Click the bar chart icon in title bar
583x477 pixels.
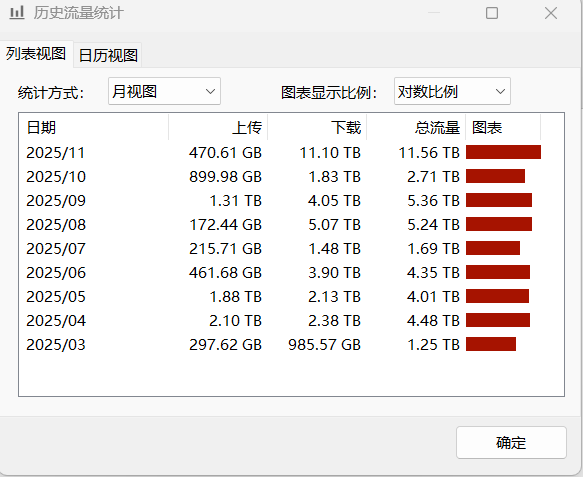click(x=17, y=13)
